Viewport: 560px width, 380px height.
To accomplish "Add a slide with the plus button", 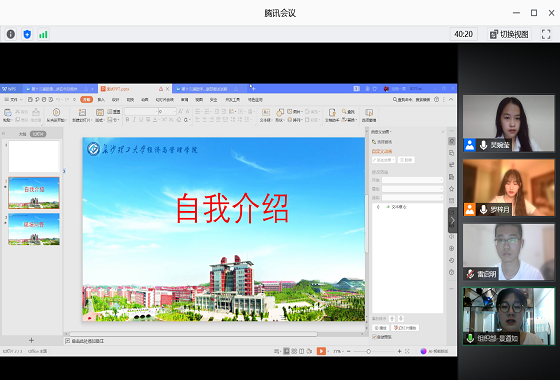I will tap(31, 340).
